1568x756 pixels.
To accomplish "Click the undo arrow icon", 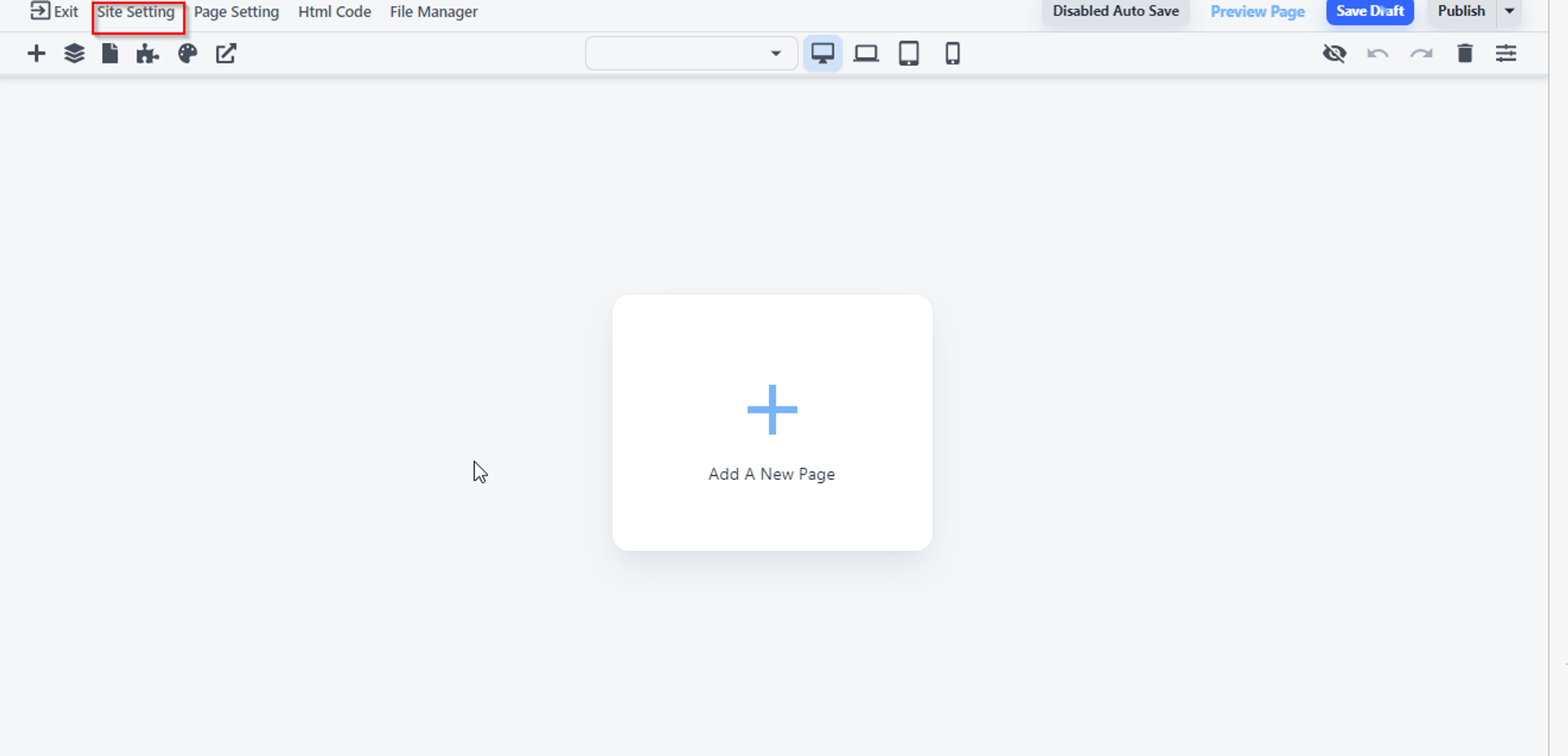I will (x=1377, y=53).
